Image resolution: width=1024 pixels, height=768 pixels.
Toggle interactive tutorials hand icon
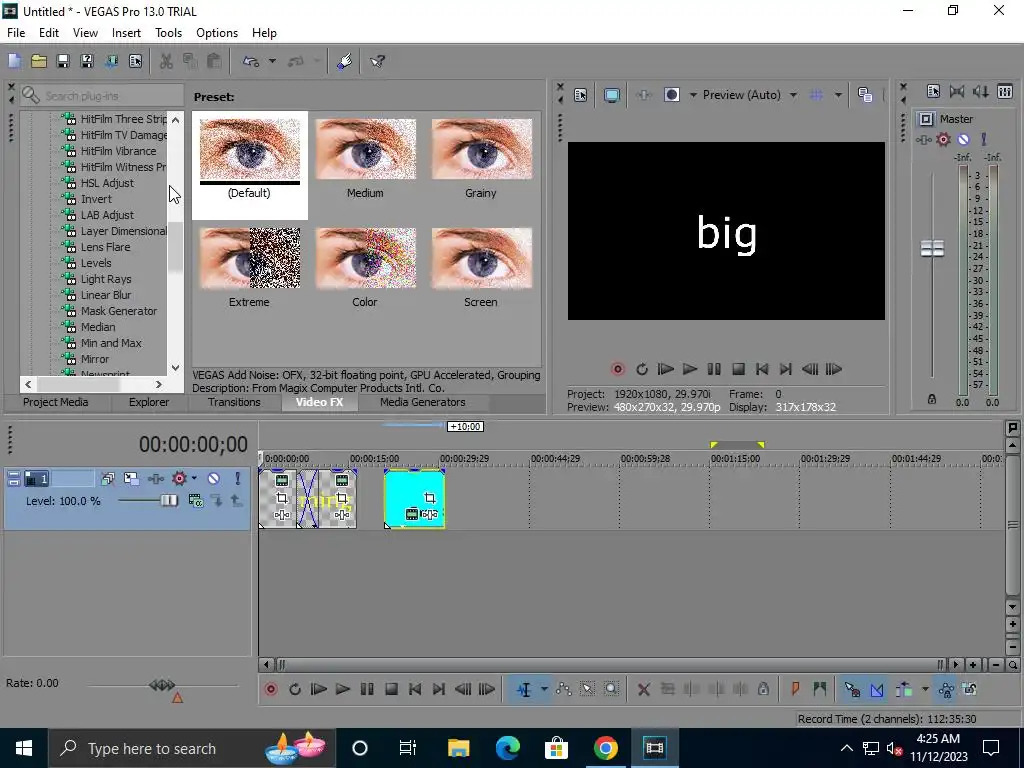click(345, 61)
